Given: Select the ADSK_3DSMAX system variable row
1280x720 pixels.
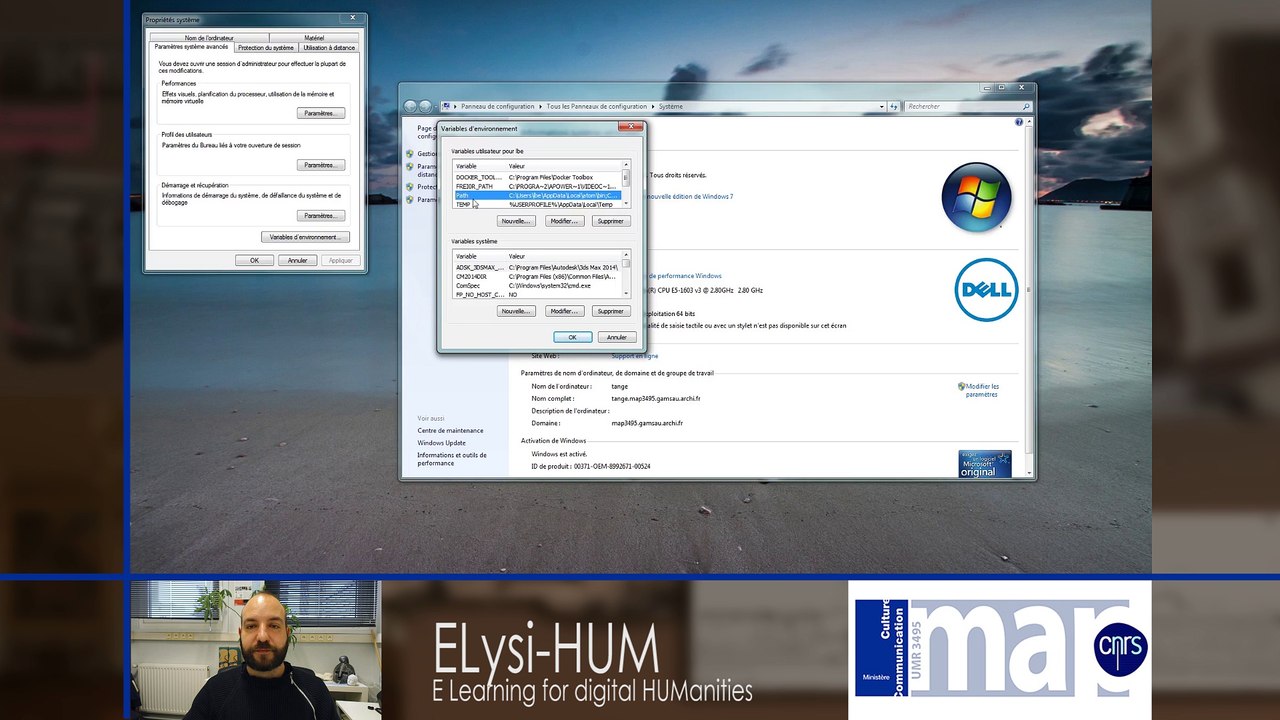Looking at the screenshot, I should 537,267.
